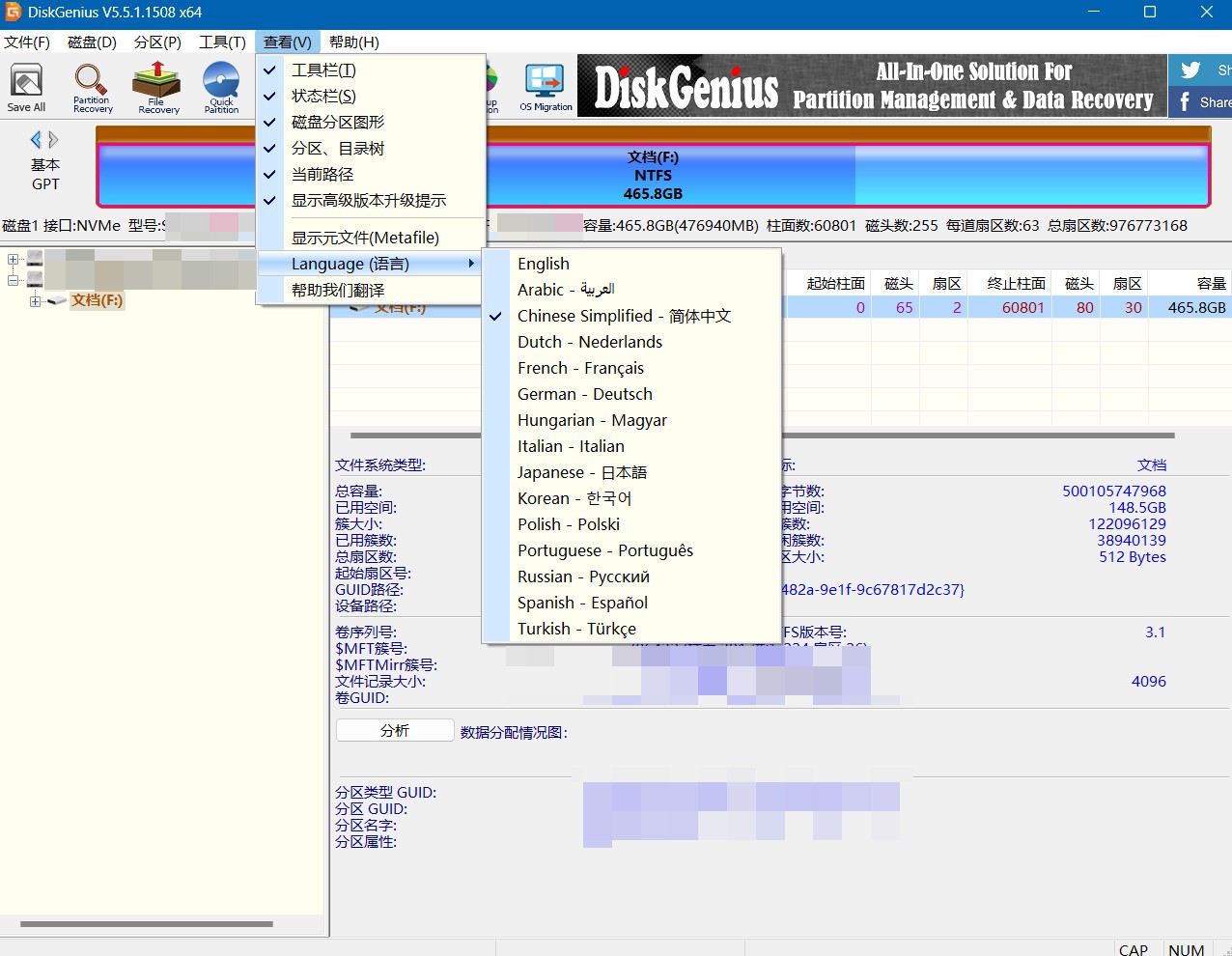
Task: Go to the next disk arrow
Action: 54,139
